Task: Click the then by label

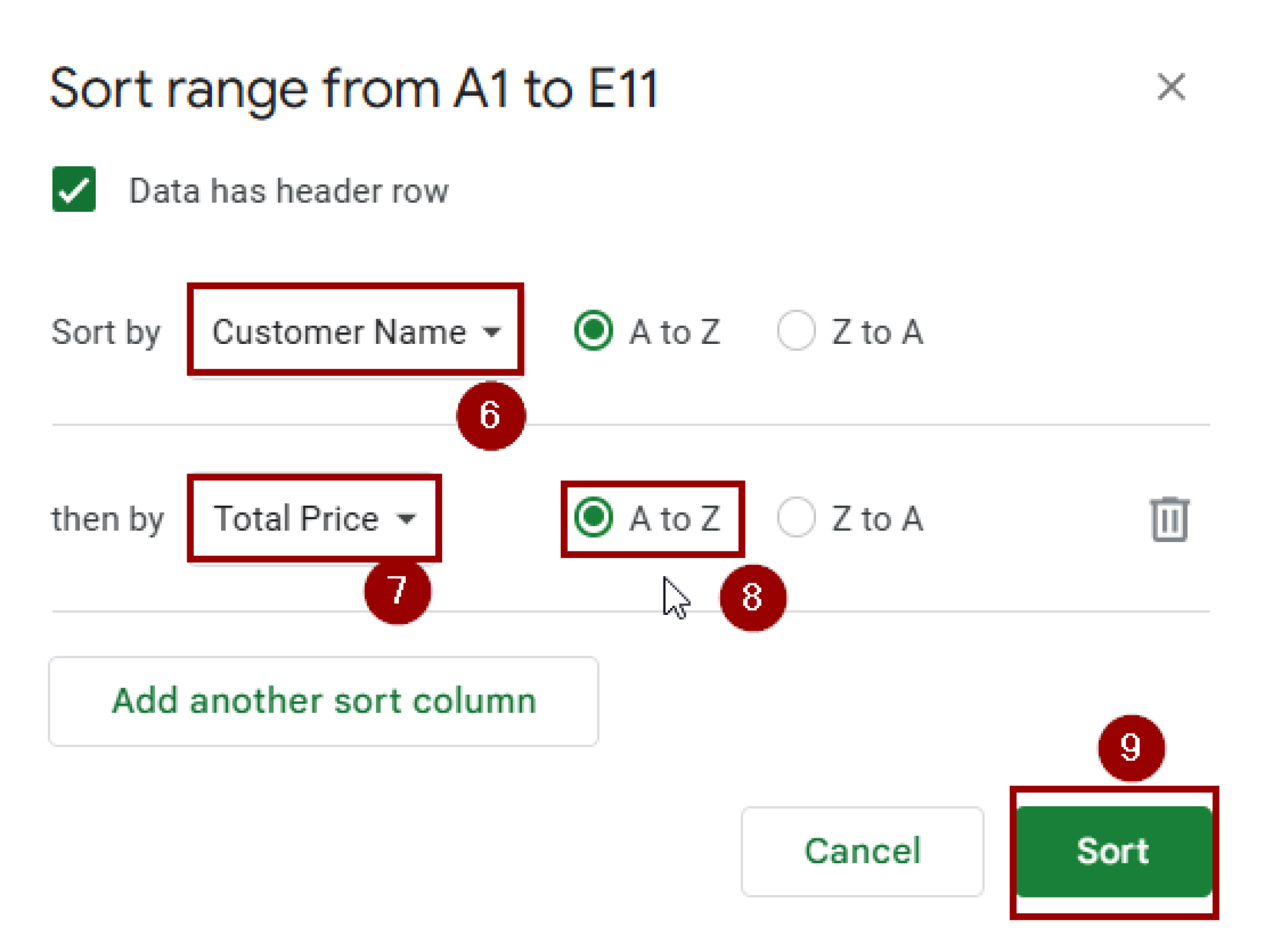Action: point(107,519)
